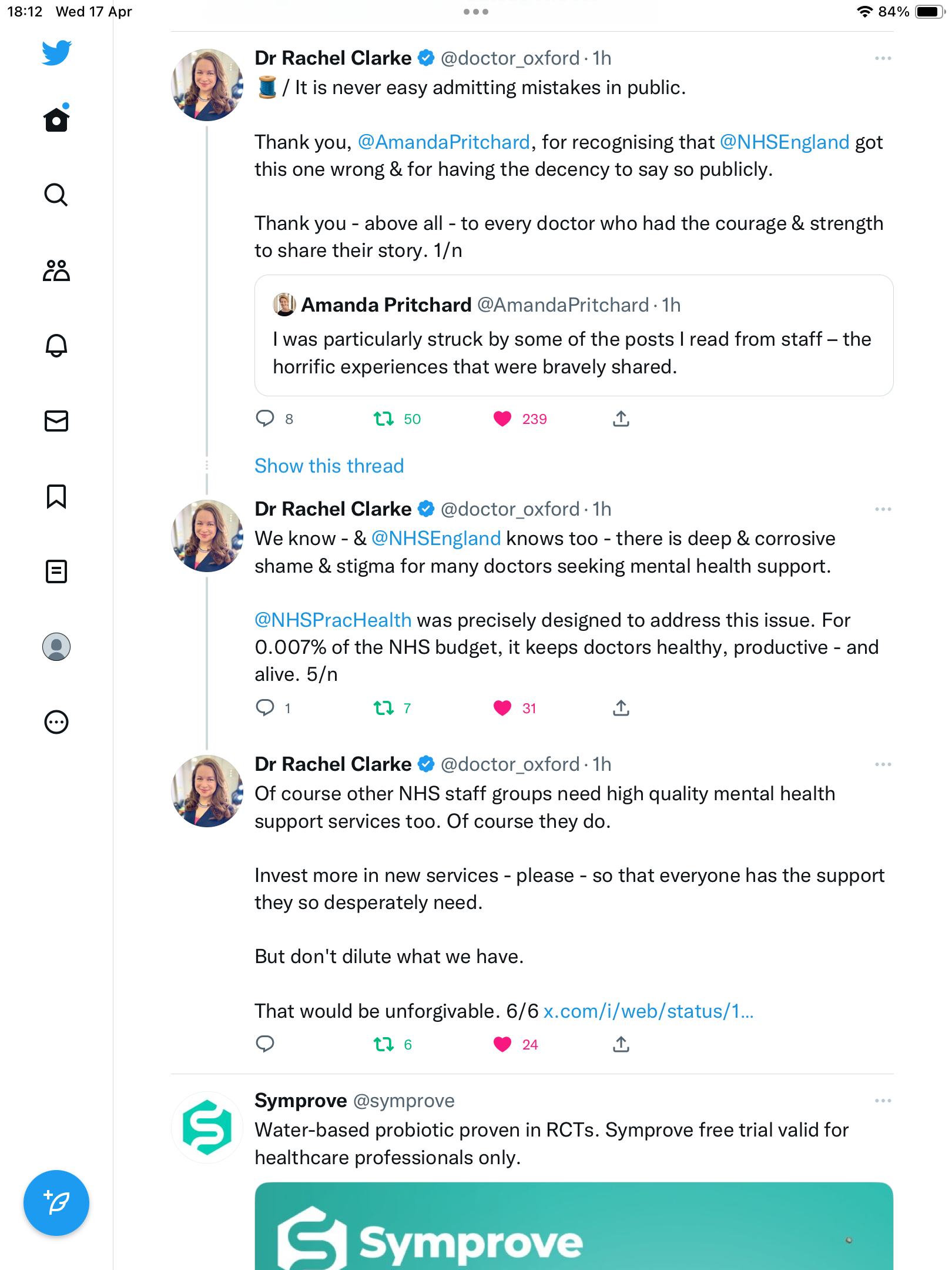
Task: Click the Show this thread link
Action: pyautogui.click(x=329, y=466)
